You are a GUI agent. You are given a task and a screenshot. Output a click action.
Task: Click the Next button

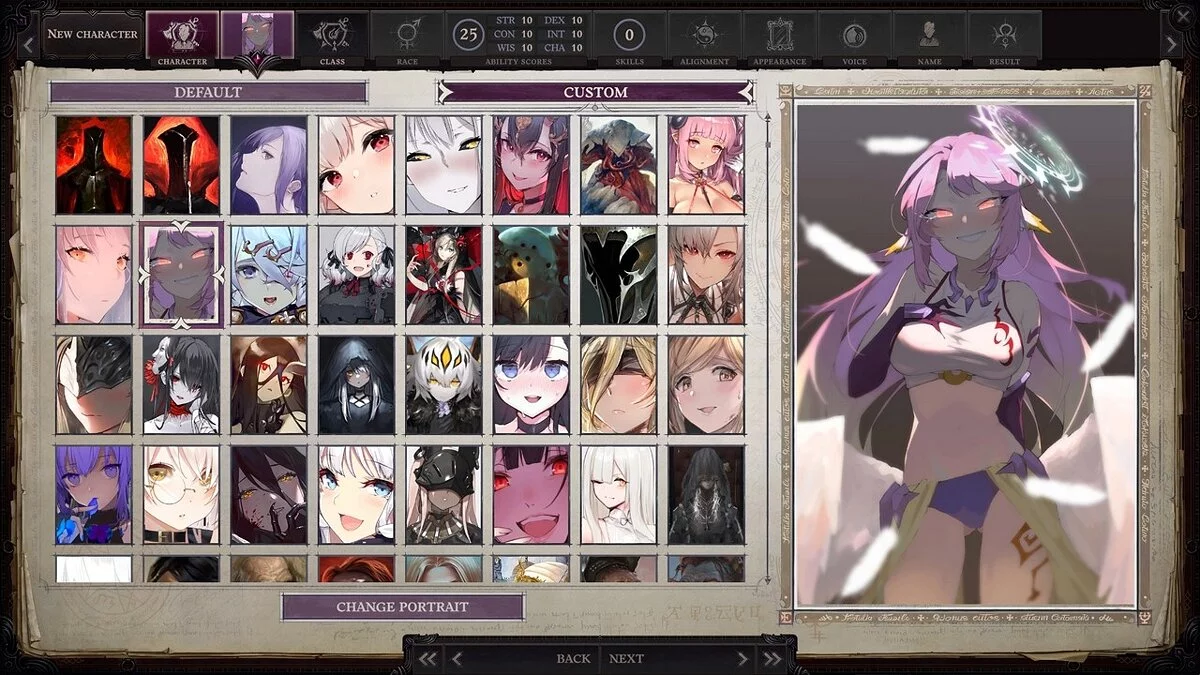626,658
